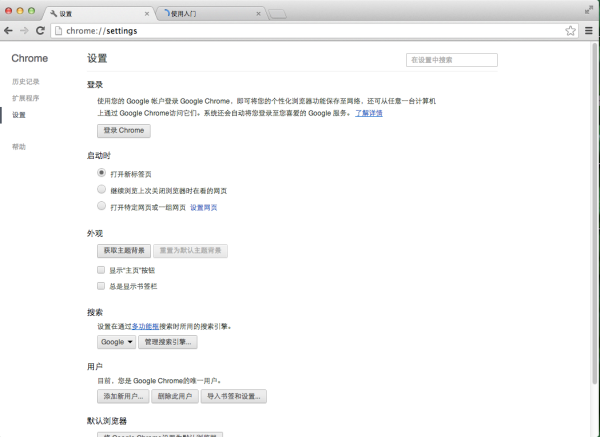Click the 外观 section heading

coord(95,233)
